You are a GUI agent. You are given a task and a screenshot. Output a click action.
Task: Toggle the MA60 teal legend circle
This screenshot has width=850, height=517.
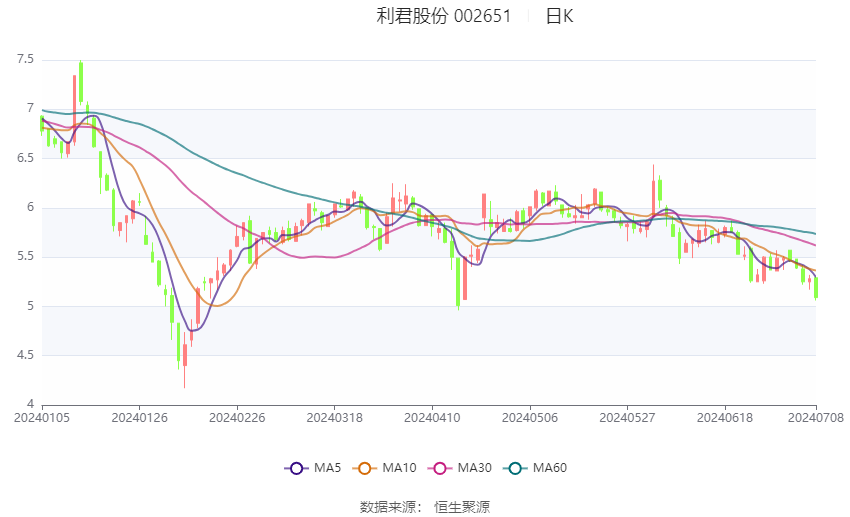click(x=515, y=468)
